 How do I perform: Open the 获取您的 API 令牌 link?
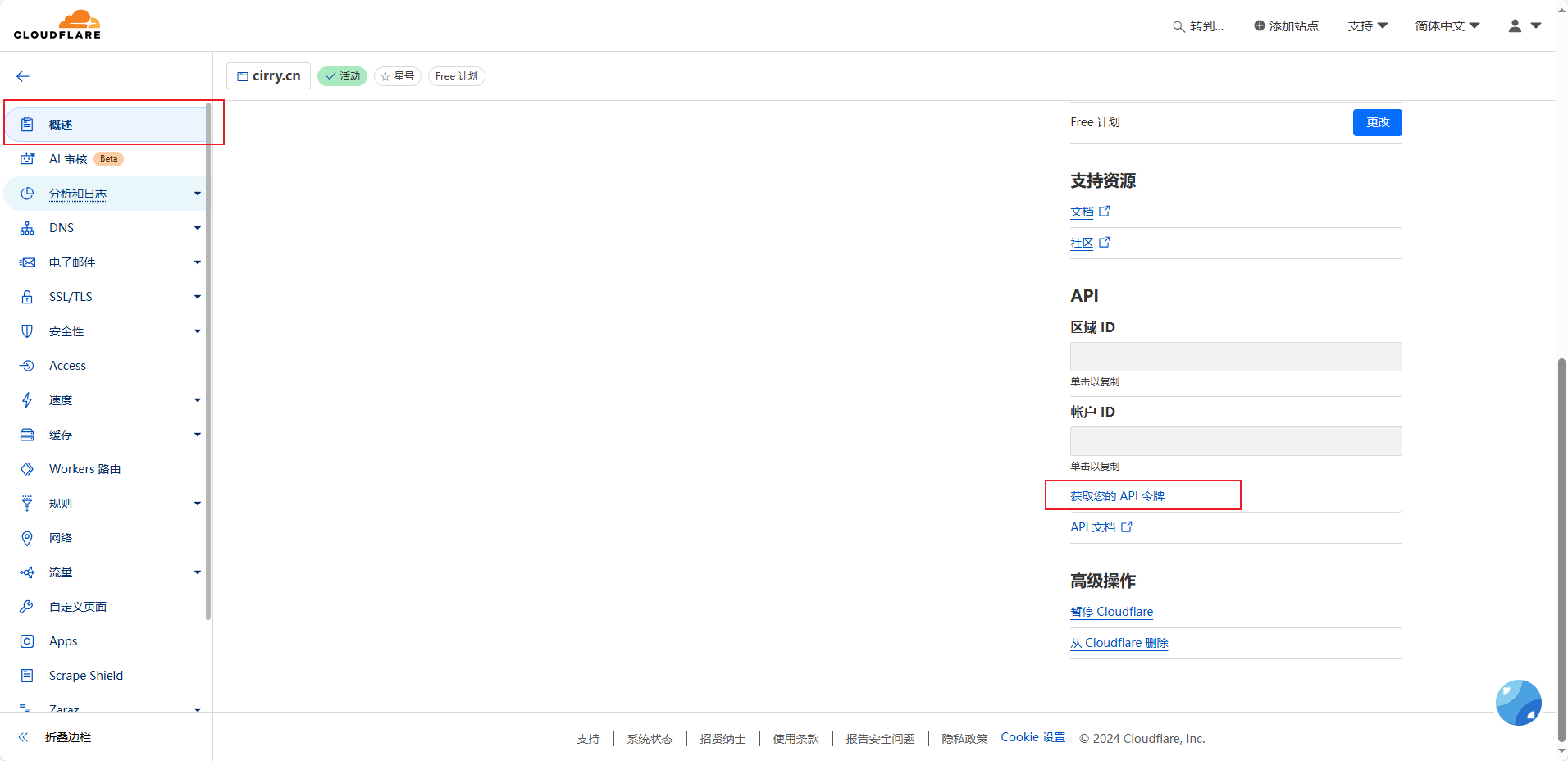click(1117, 496)
